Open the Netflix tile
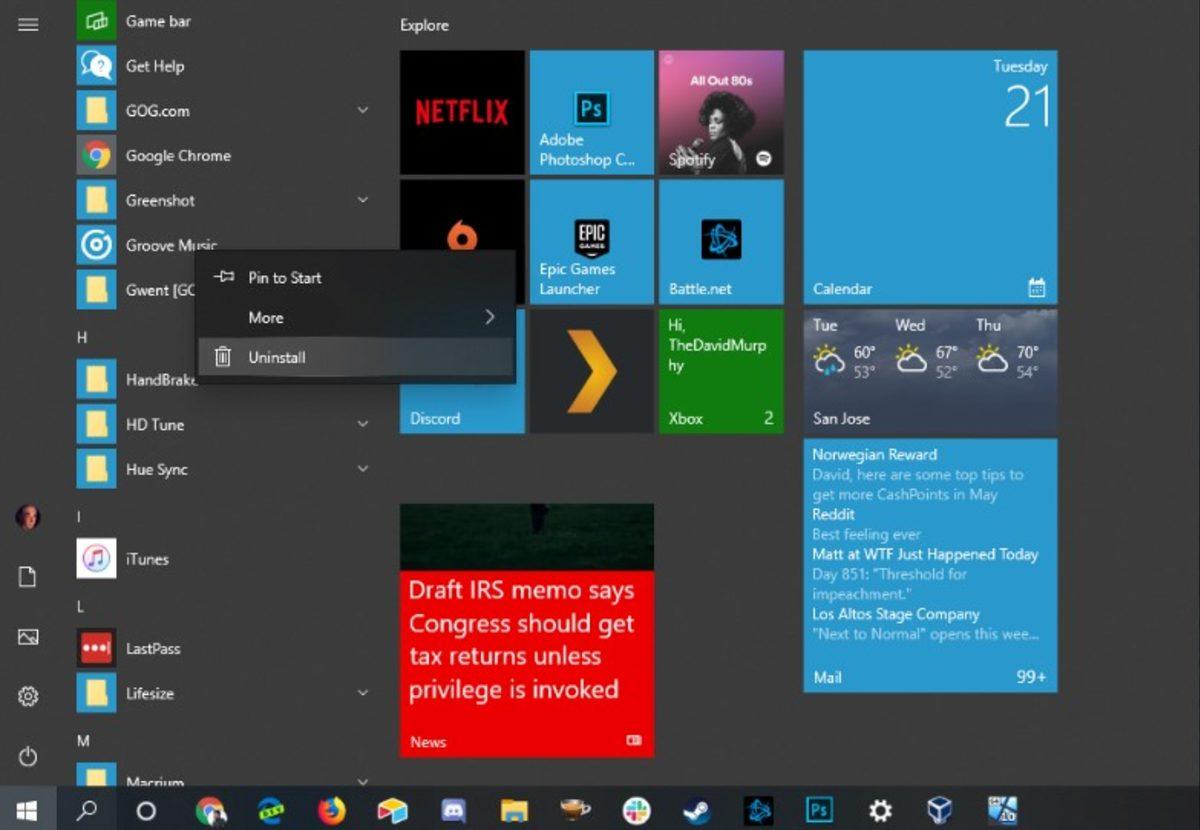This screenshot has width=1200, height=830. tap(460, 112)
